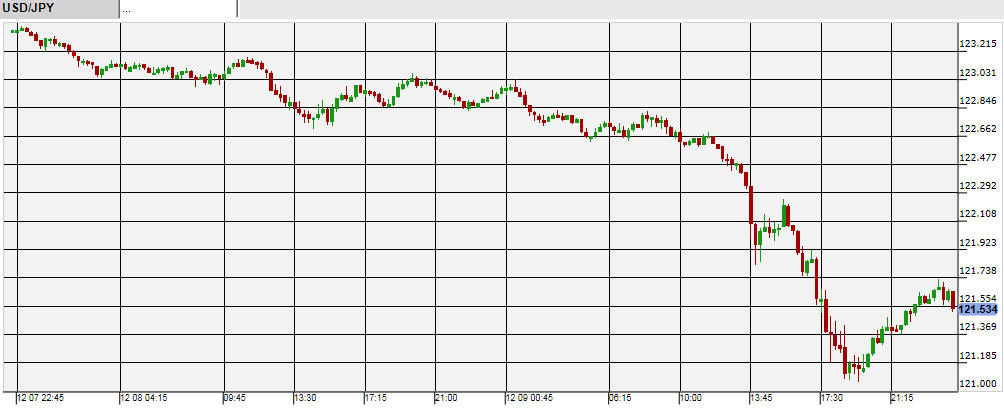
Task: Click the 123.031 price axis label
Action: pos(979,72)
